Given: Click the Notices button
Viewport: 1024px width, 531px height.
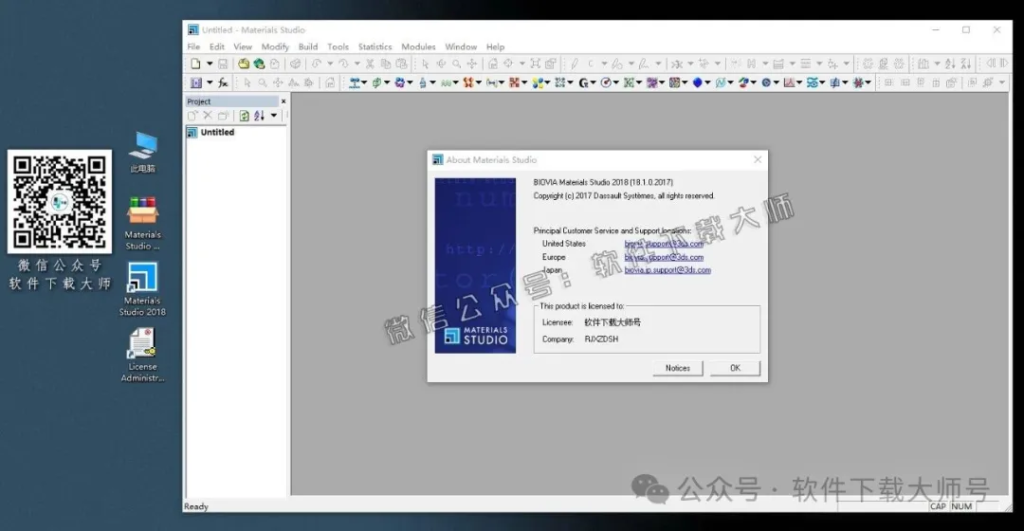Looking at the screenshot, I should [x=677, y=368].
